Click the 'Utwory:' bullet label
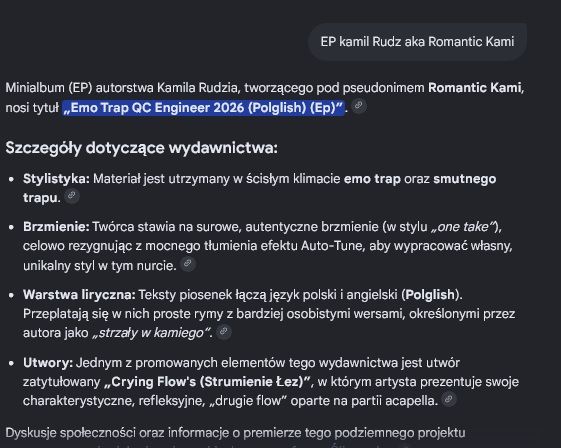This screenshot has width=561, height=448. [48, 362]
